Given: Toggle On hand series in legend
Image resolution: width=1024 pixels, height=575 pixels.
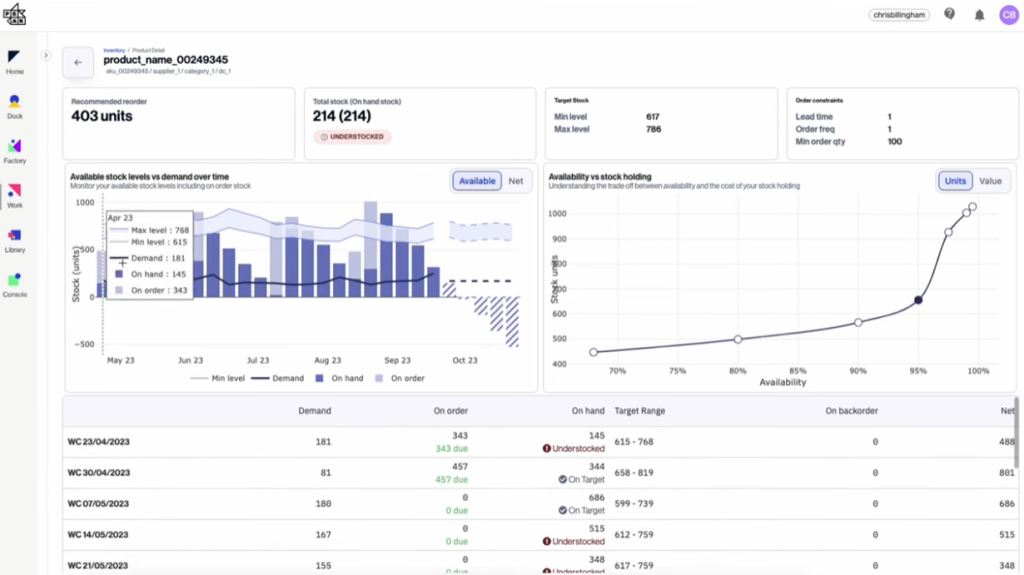Looking at the screenshot, I should [x=340, y=379].
